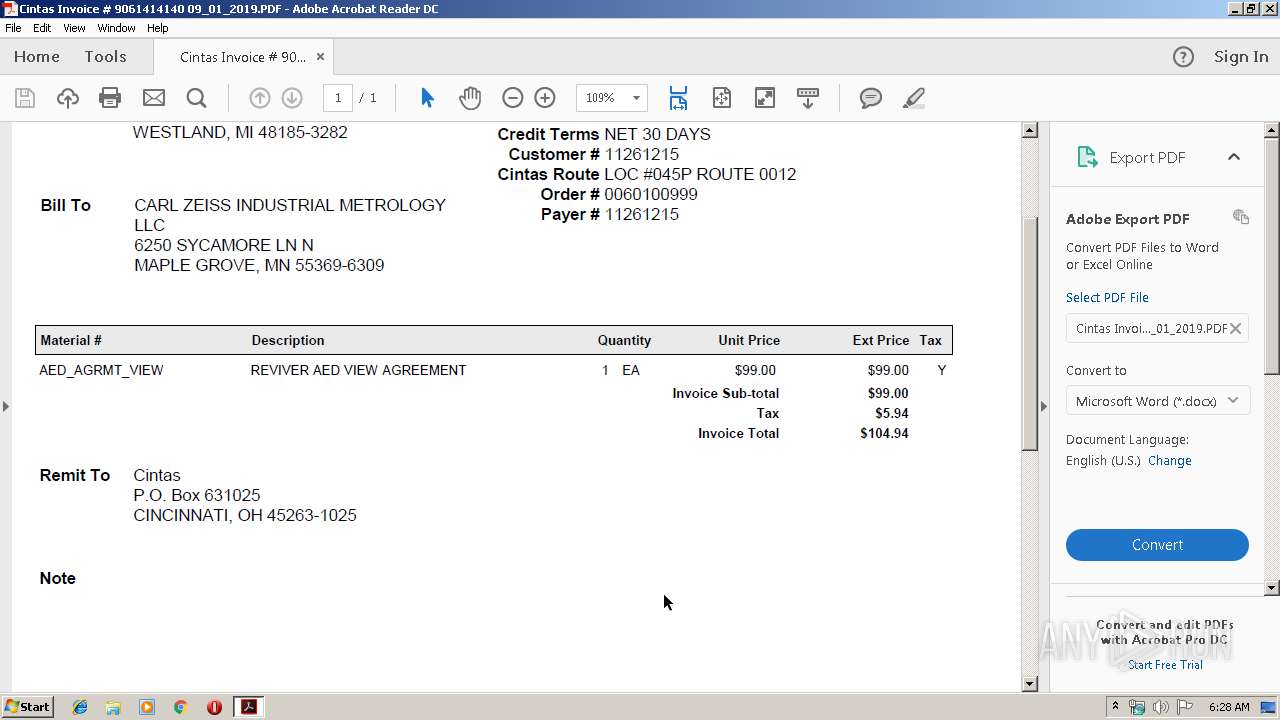Switch to the Home tab
The height and width of the screenshot is (720, 1280).
click(37, 57)
